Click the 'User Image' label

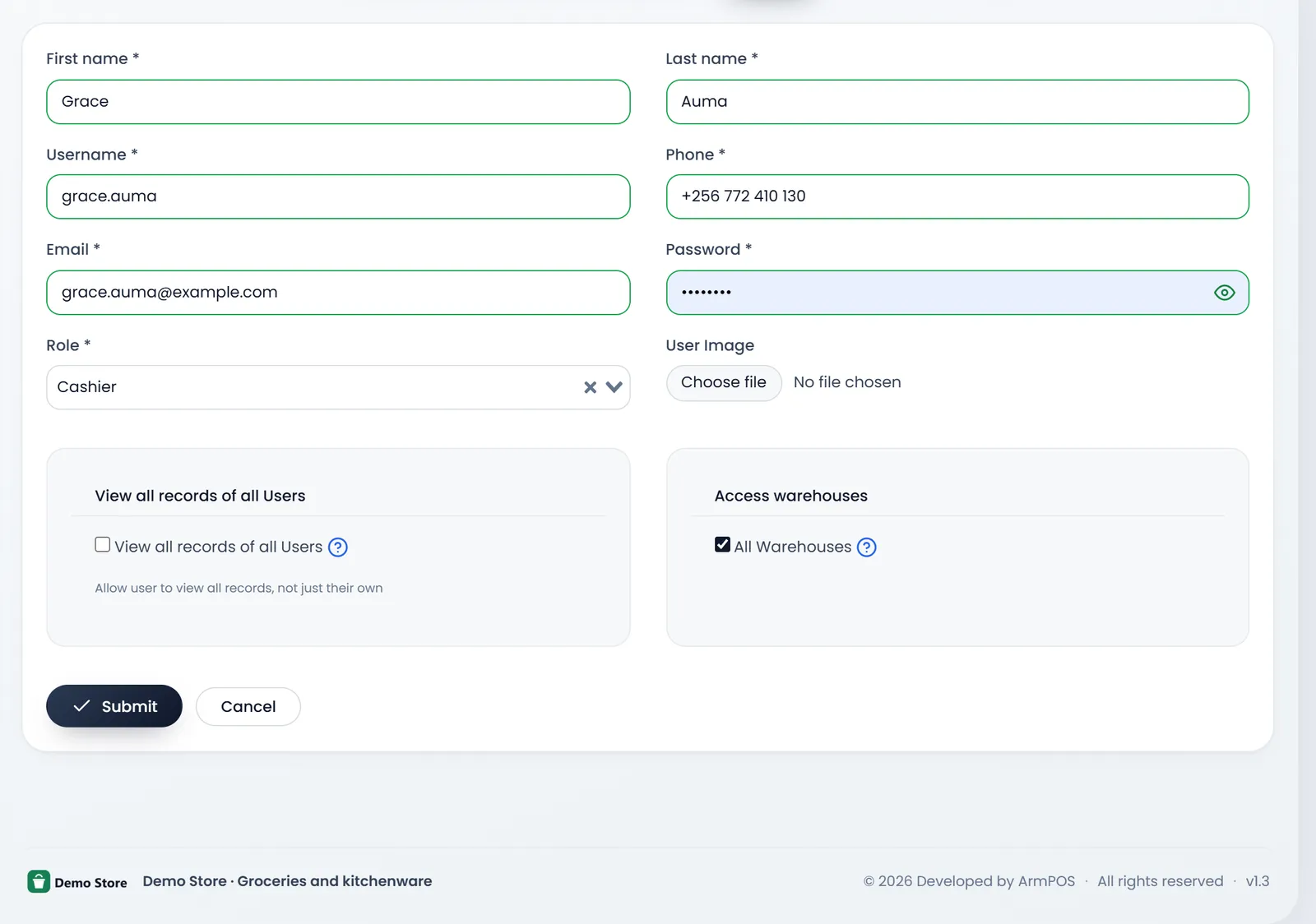(710, 346)
